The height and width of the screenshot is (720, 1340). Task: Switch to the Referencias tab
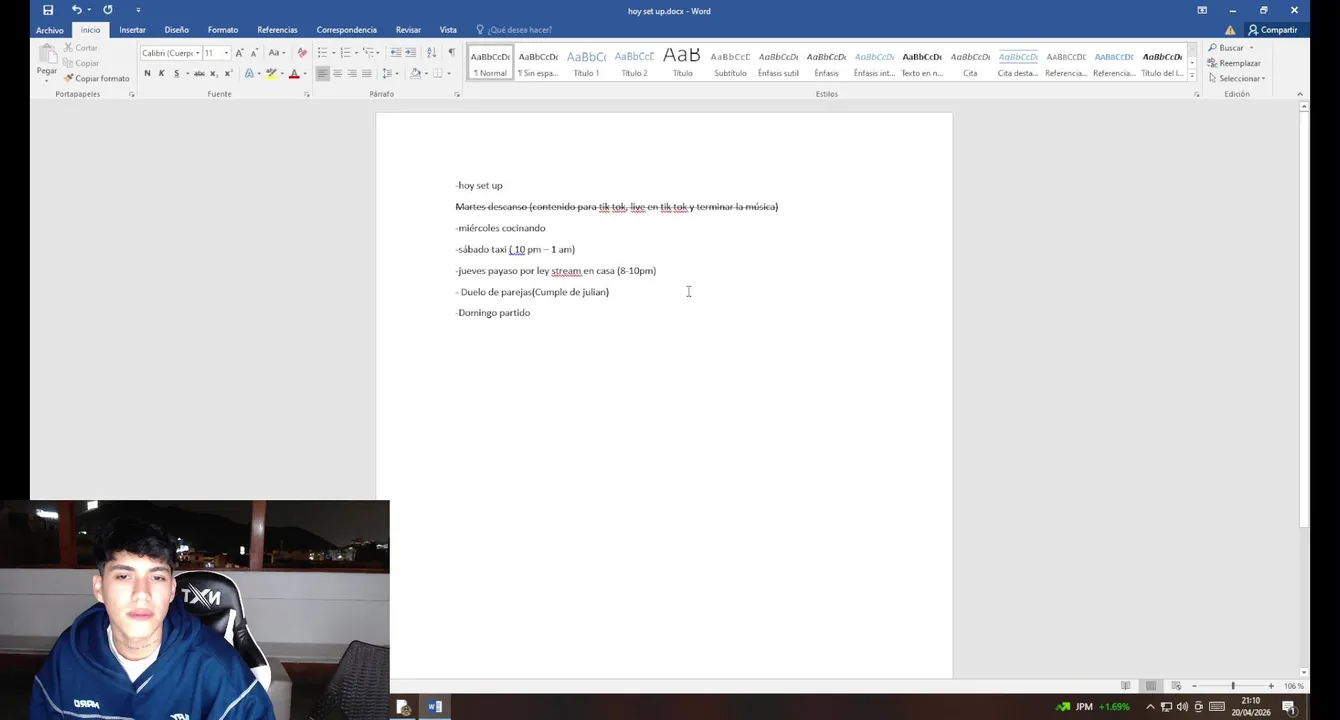point(277,30)
